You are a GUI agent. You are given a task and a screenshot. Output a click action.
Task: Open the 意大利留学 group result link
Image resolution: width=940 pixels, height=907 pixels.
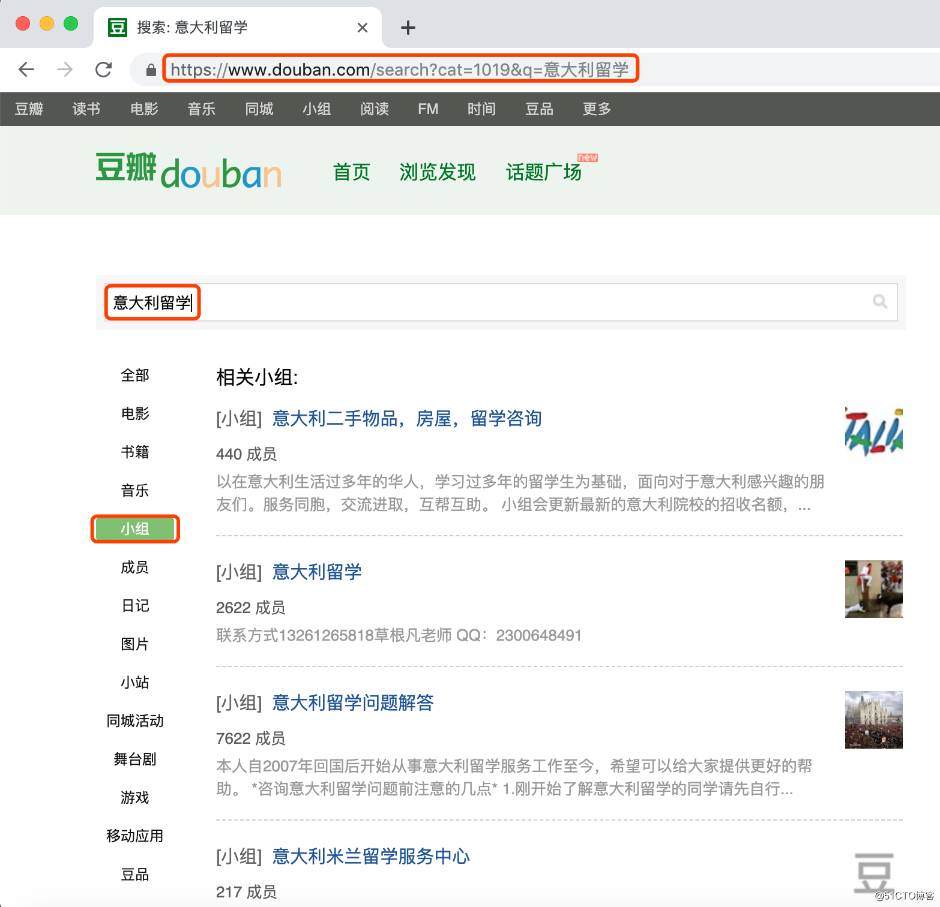pos(317,572)
